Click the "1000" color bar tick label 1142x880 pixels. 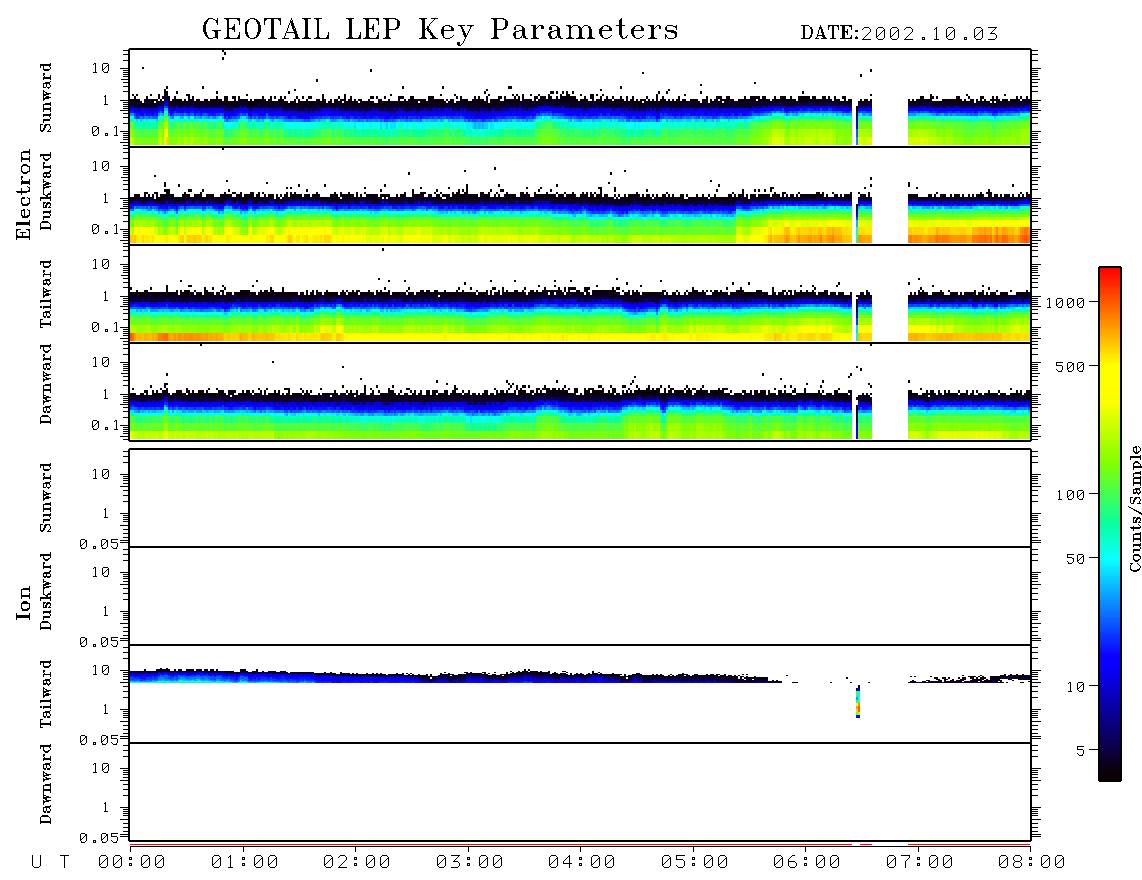(x=1065, y=303)
